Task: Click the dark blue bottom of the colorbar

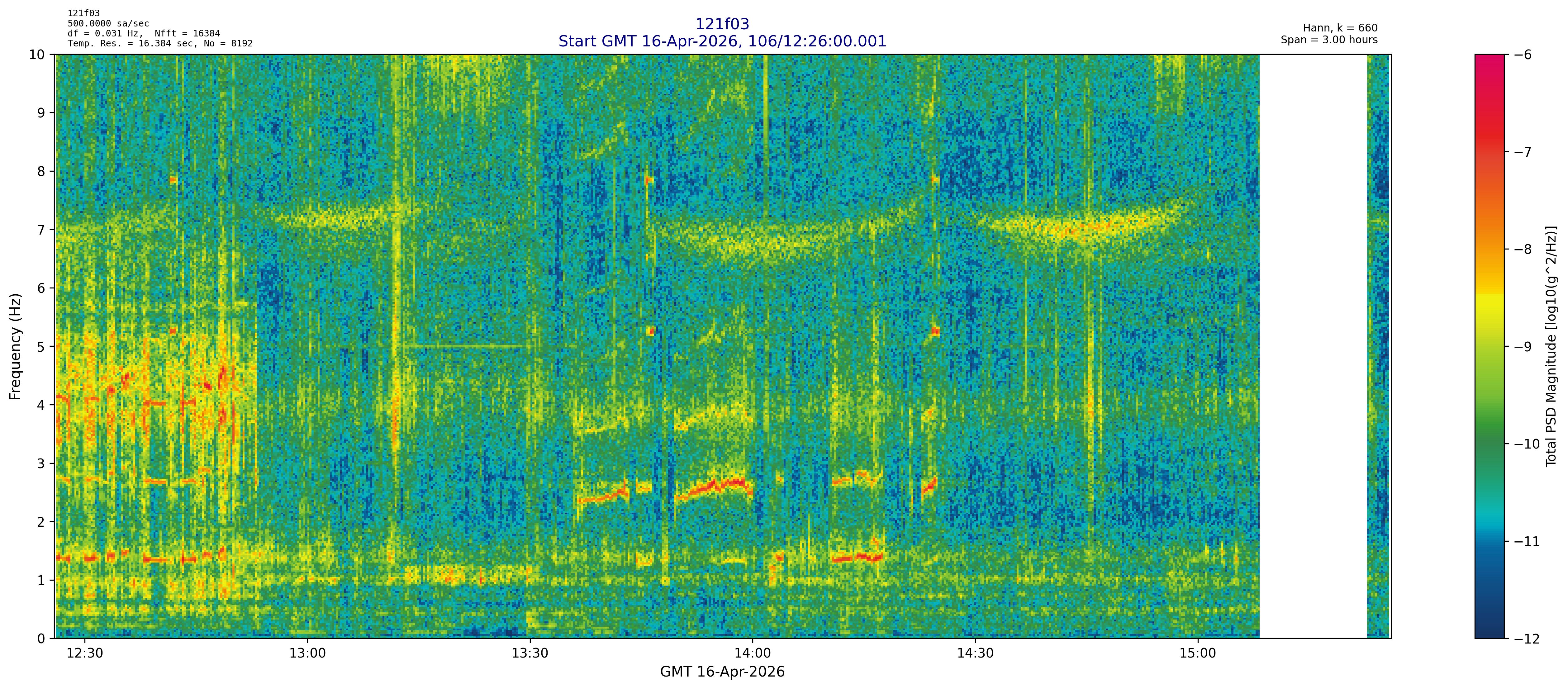Action: point(1489,630)
